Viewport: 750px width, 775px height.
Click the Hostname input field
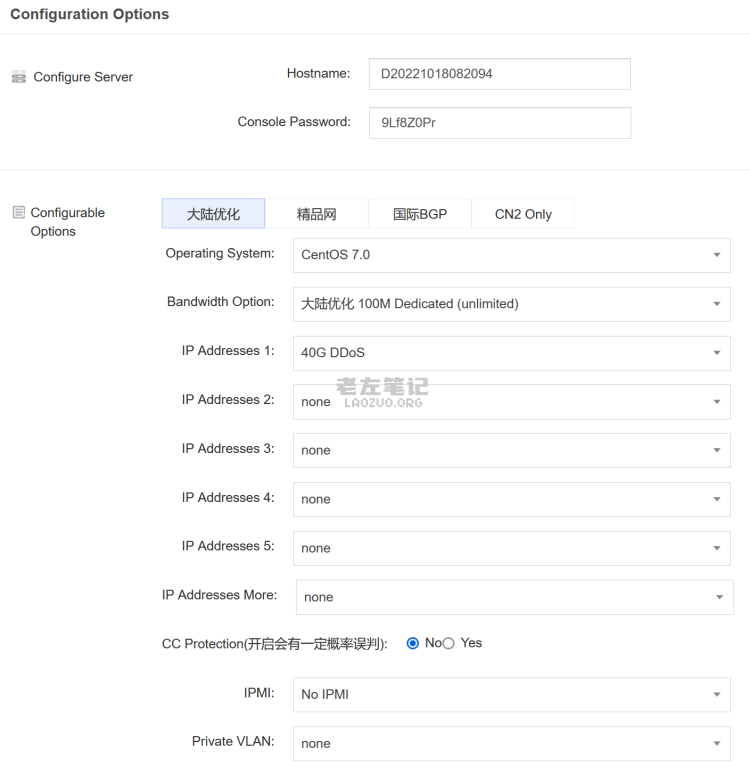[x=499, y=74]
